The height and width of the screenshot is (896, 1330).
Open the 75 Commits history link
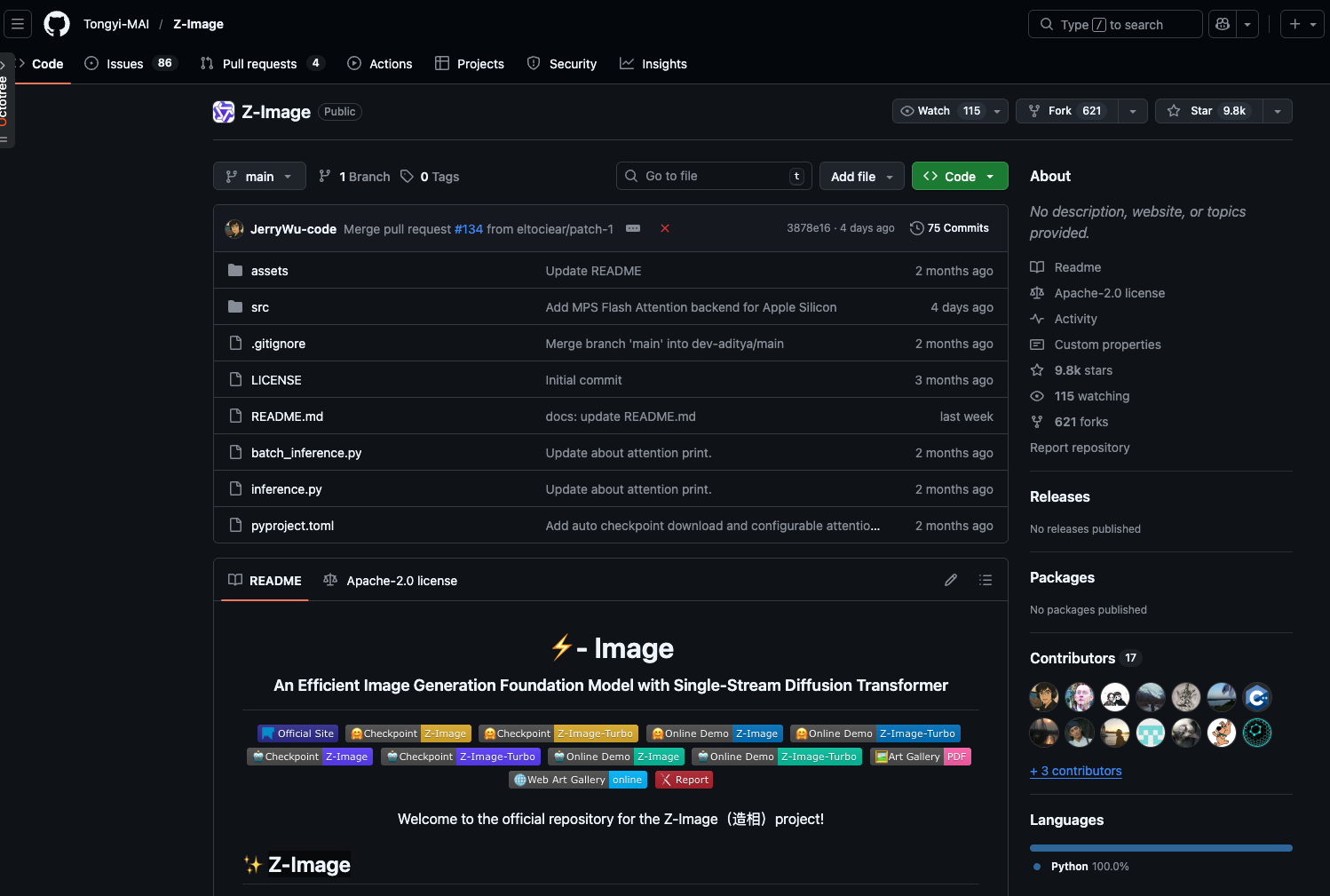click(x=949, y=228)
